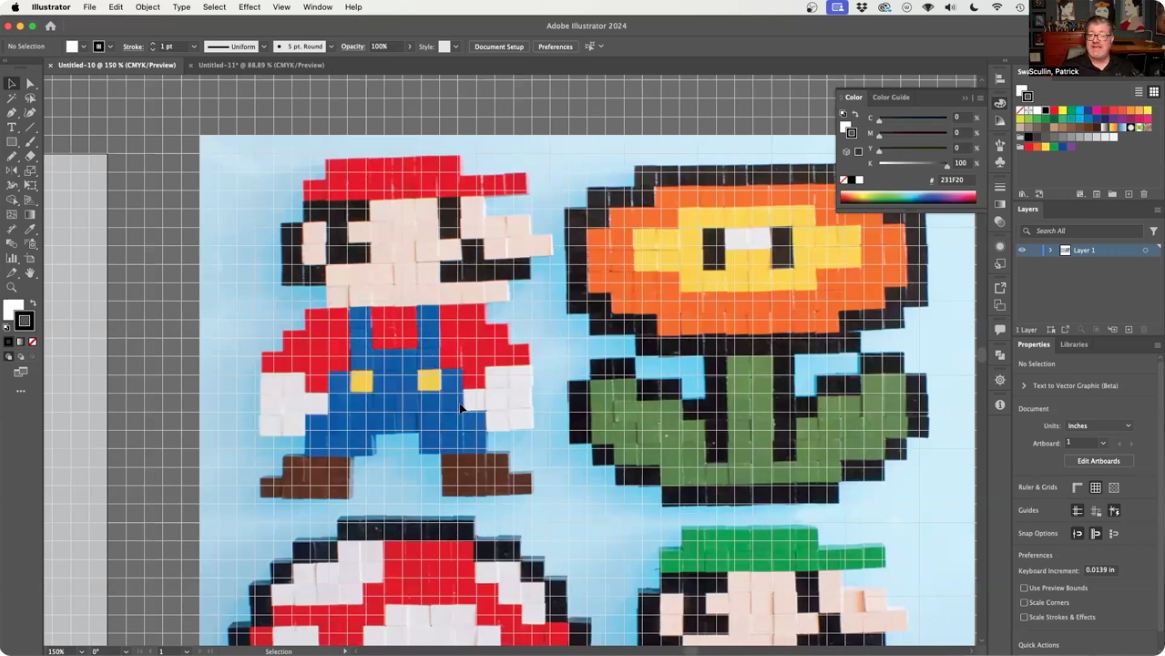
Task: Open the Effect menu
Action: click(249, 7)
